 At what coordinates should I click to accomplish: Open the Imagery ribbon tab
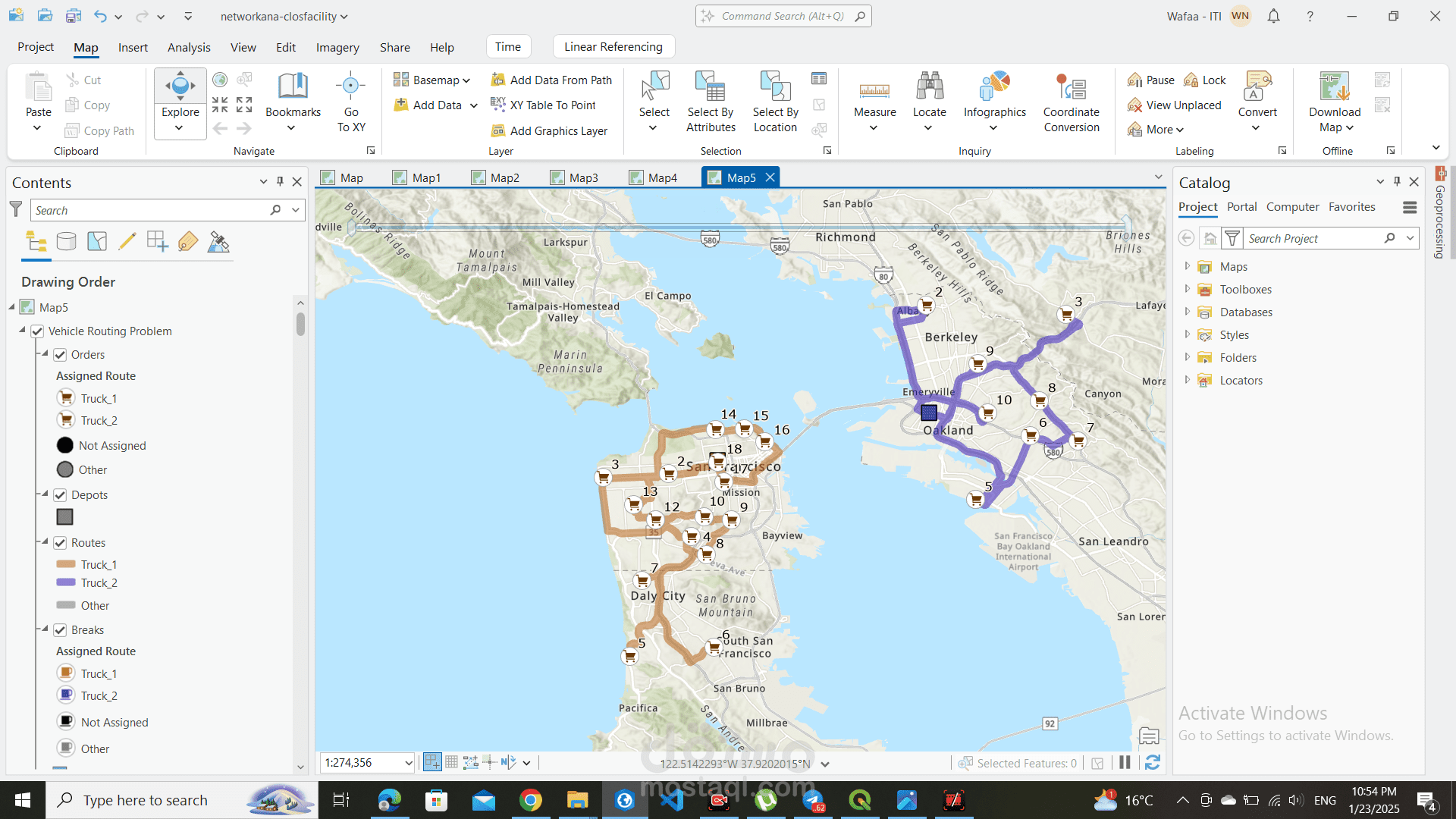(x=337, y=47)
